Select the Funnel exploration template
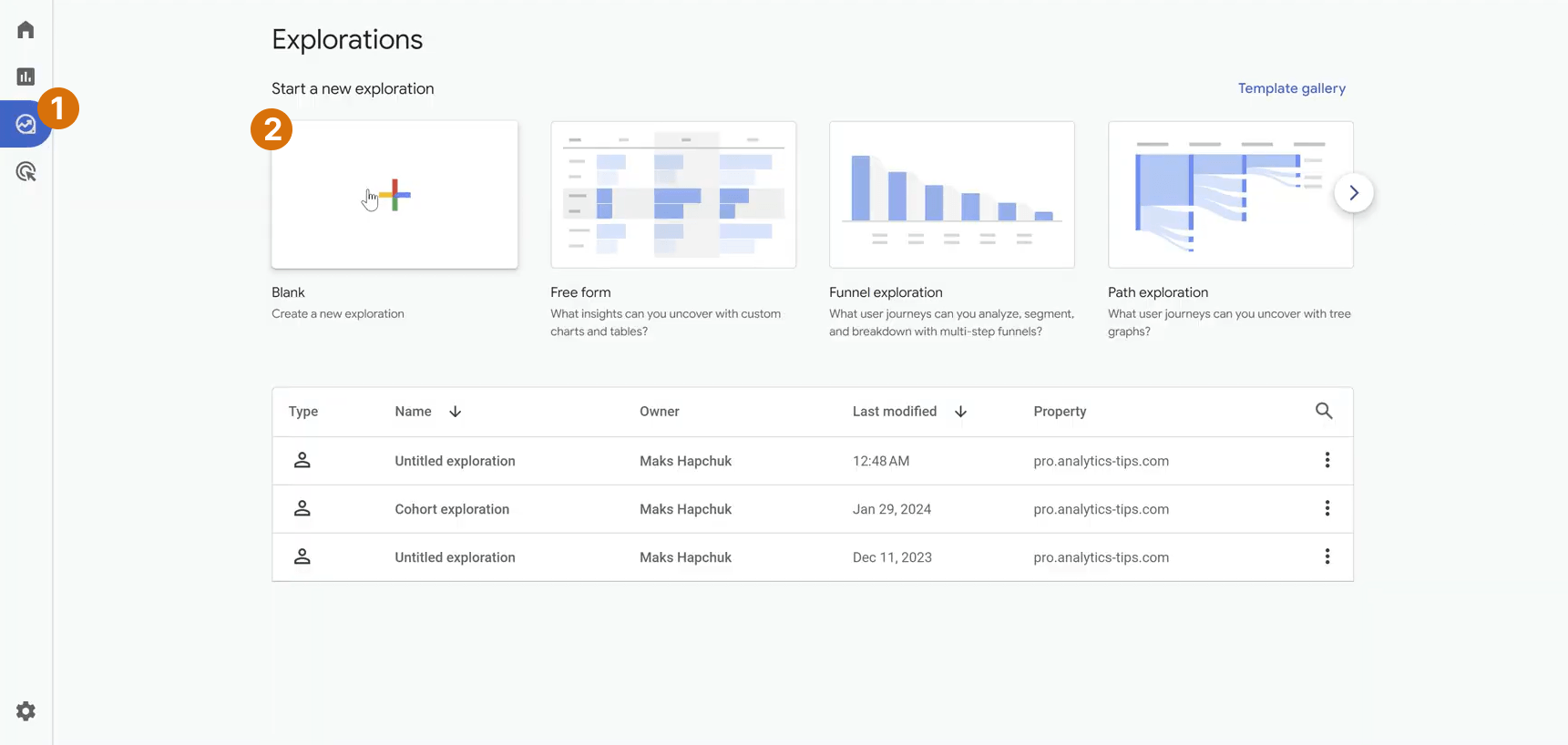 [952, 195]
